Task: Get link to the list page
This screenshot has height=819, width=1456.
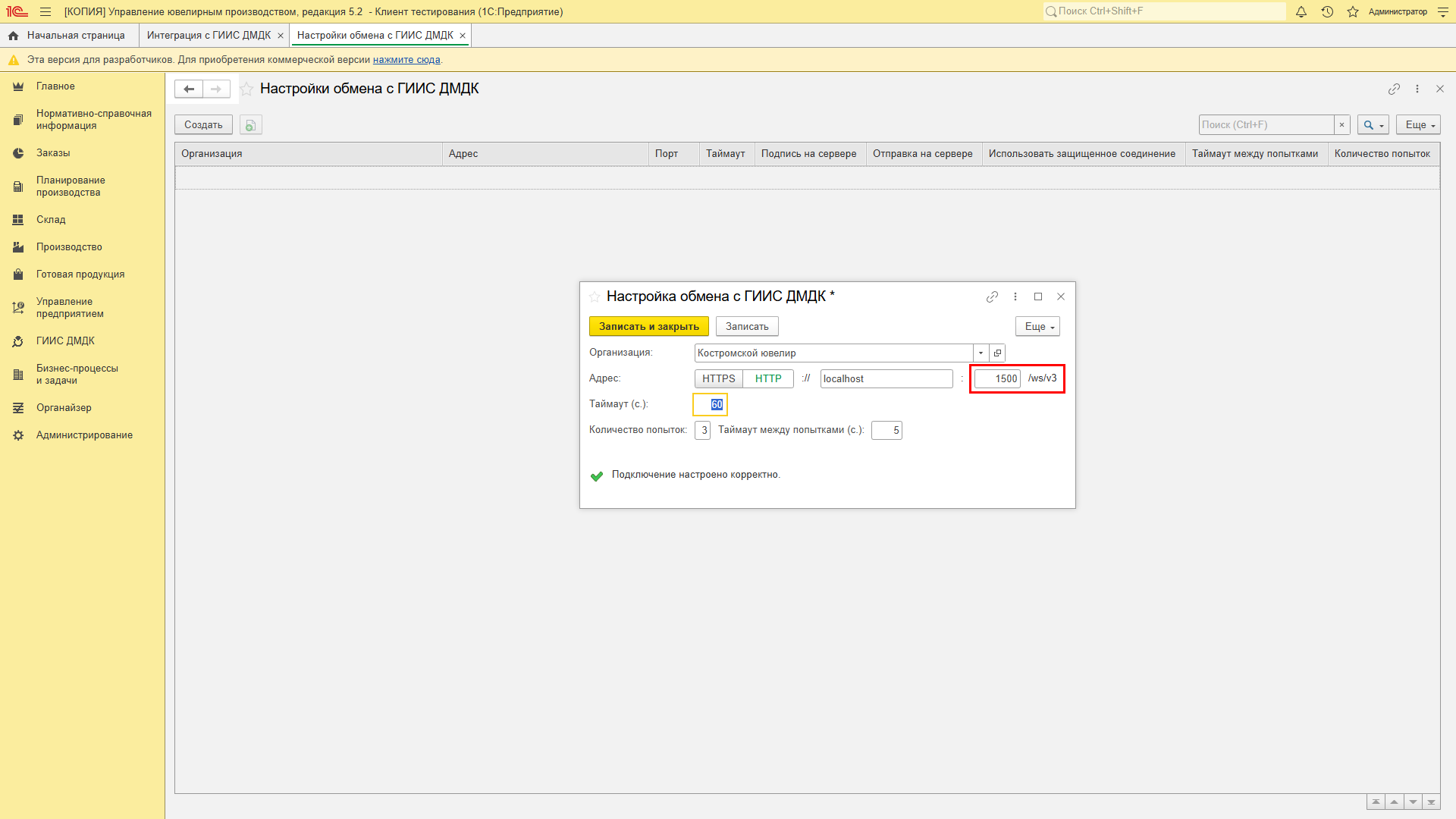Action: coord(1394,89)
